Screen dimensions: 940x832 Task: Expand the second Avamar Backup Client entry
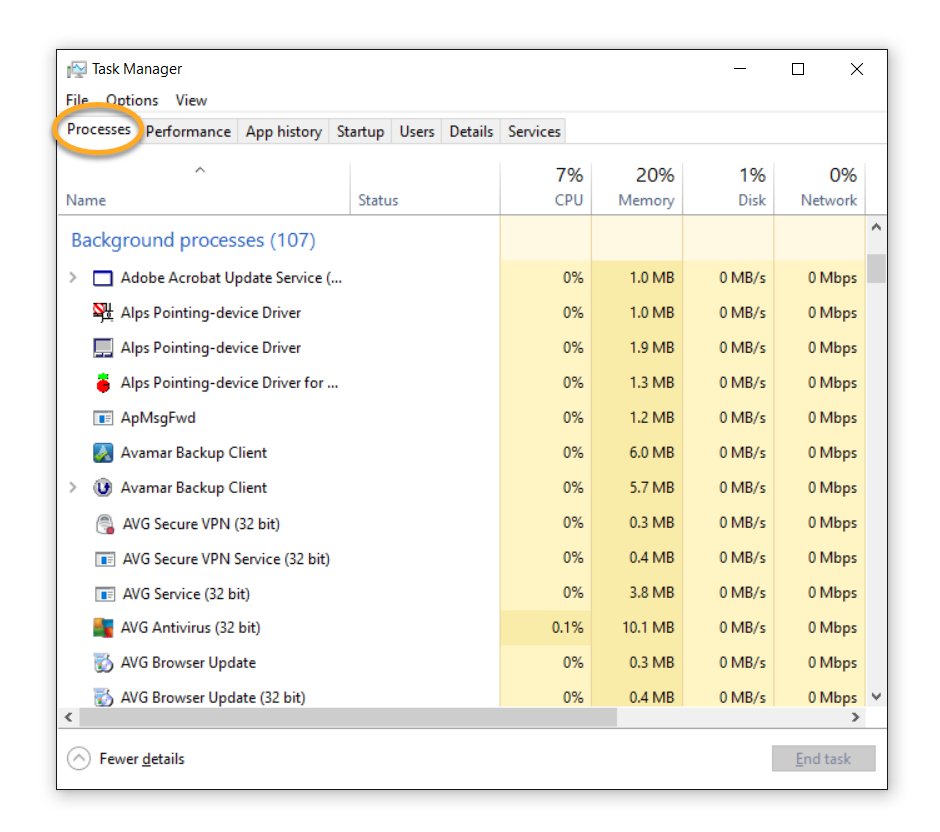click(73, 488)
